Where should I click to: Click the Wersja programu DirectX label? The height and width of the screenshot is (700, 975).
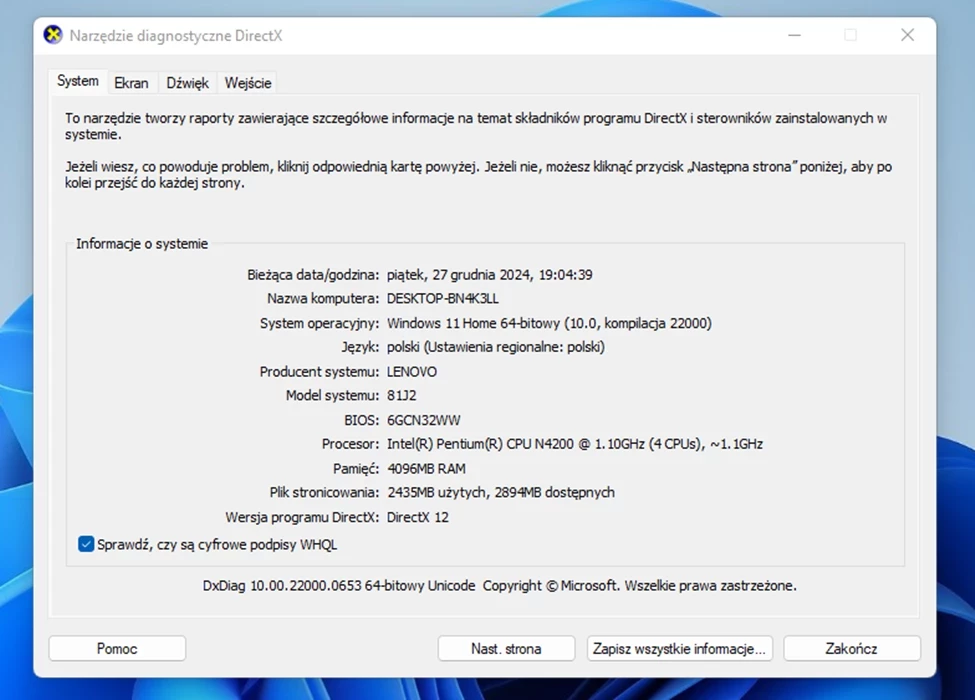tap(302, 517)
